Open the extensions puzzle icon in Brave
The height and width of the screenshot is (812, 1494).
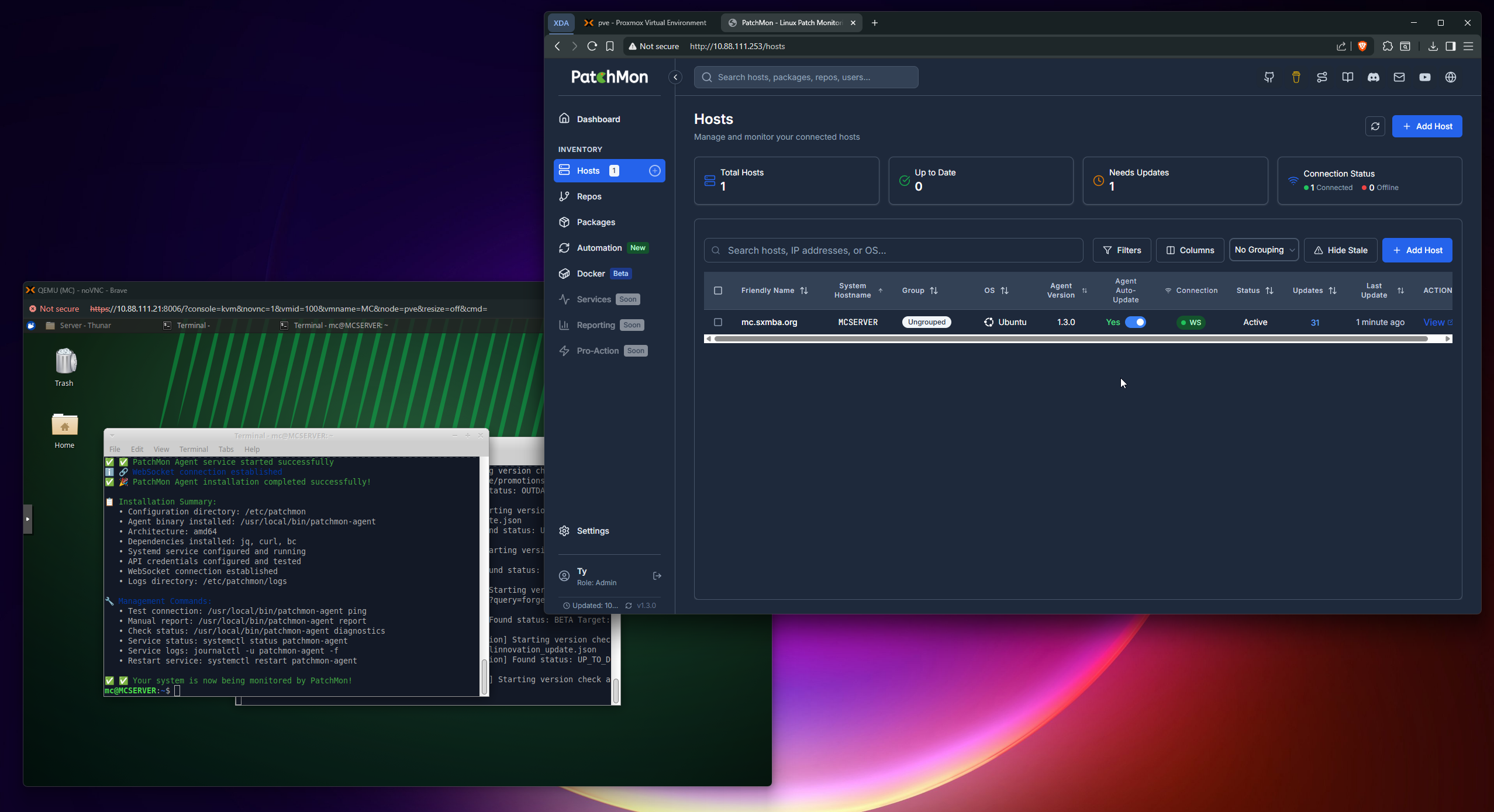point(1387,46)
